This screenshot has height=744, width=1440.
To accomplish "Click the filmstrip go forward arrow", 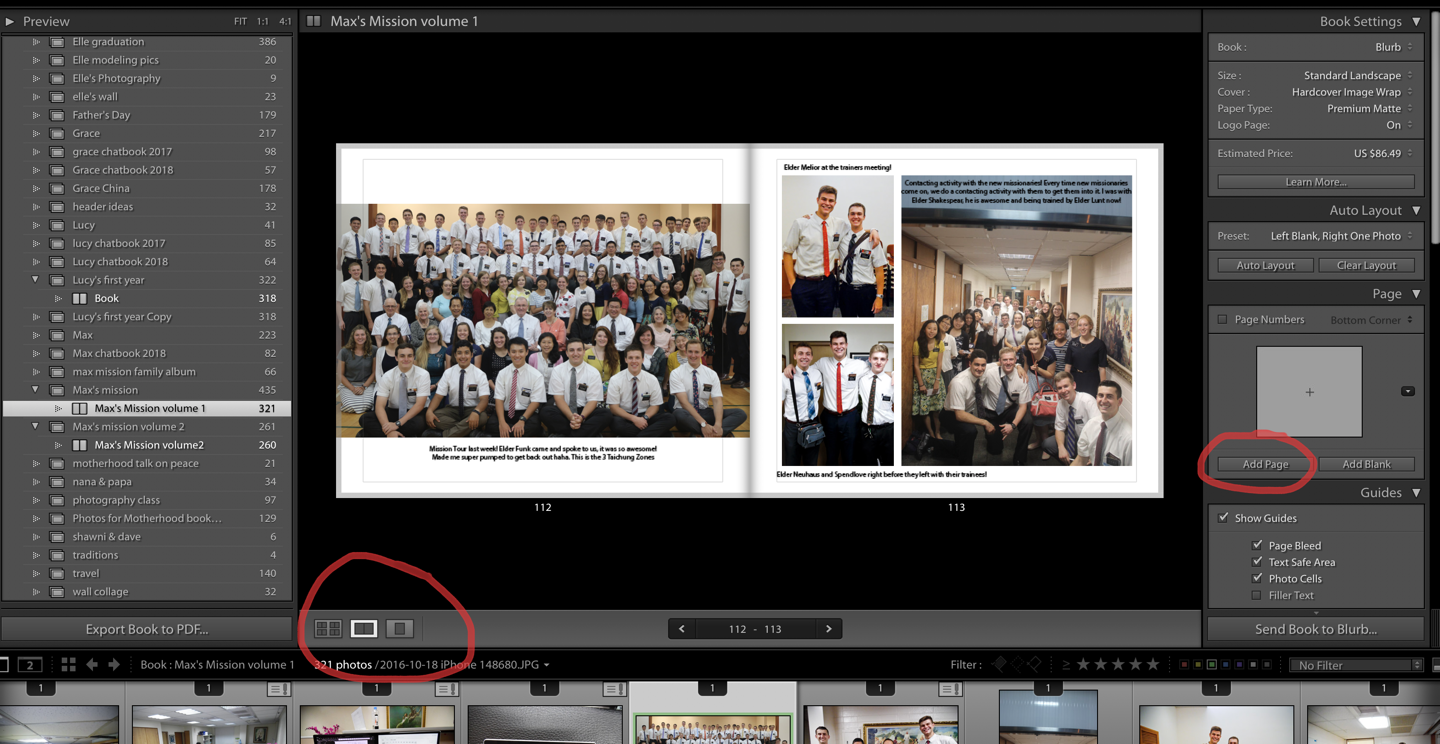I will pos(114,664).
